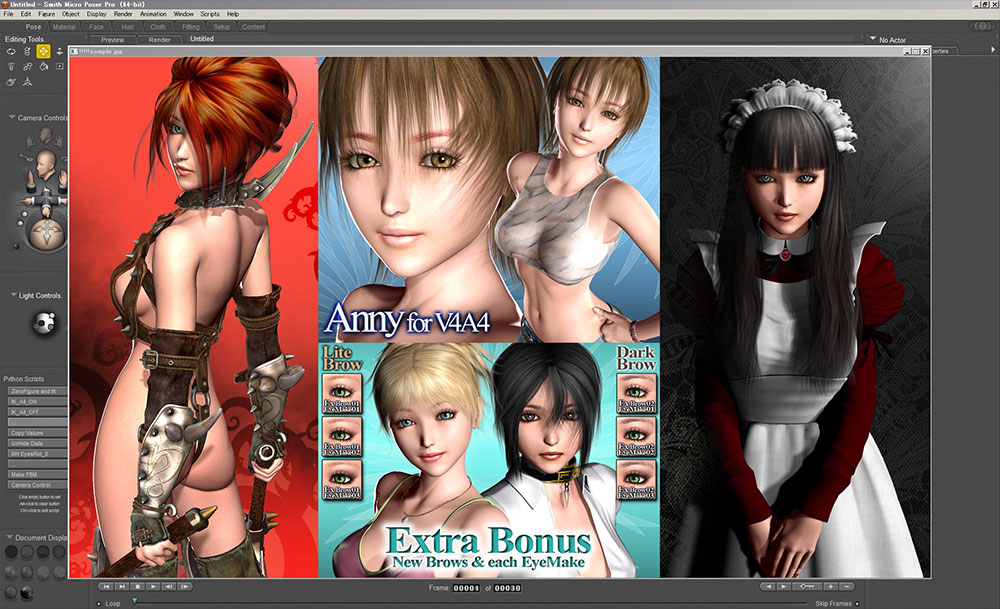Choose the Texture Shaded display style sphere
The image size is (1000, 609).
point(27,593)
